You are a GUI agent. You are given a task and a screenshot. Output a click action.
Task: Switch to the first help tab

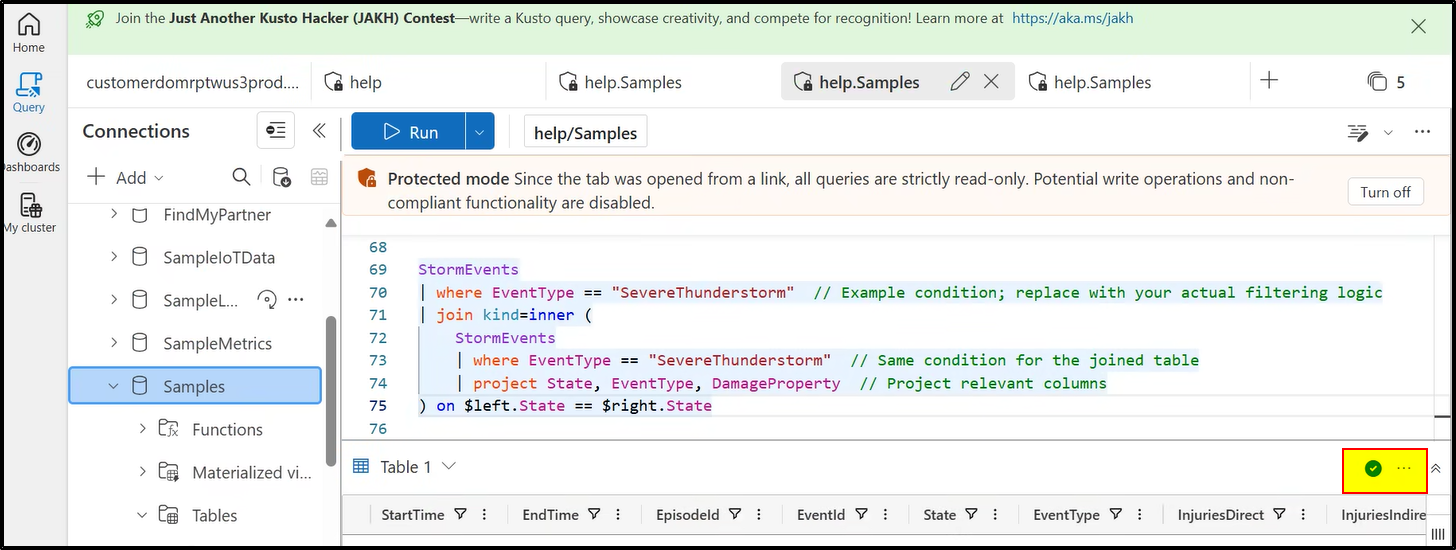coord(428,82)
